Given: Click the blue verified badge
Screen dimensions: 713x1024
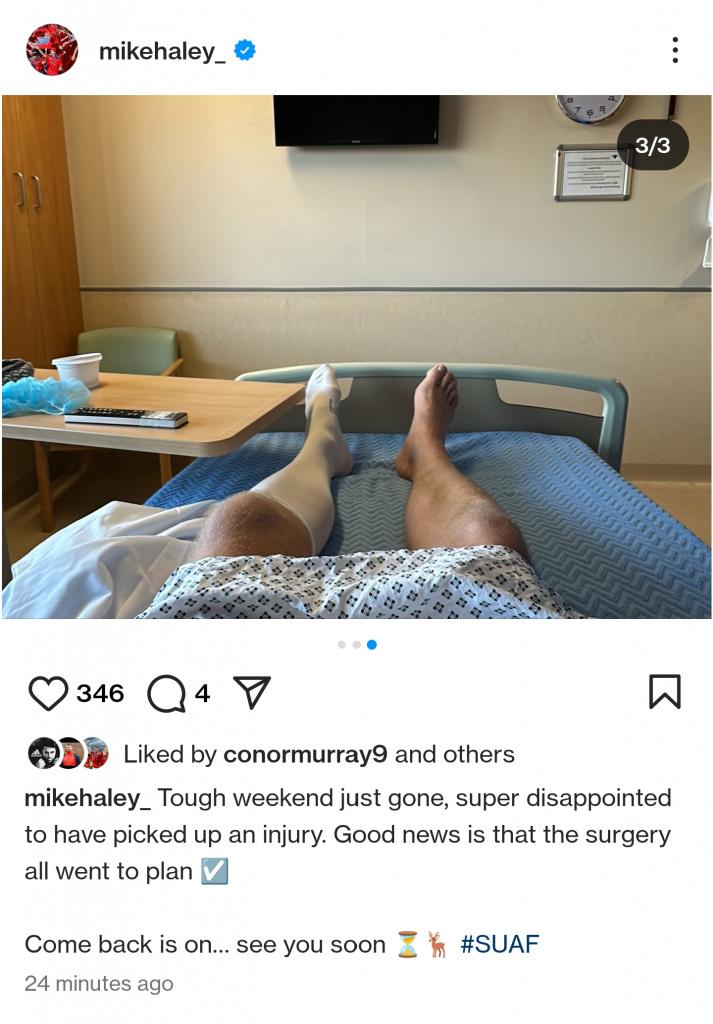Looking at the screenshot, I should (x=245, y=50).
